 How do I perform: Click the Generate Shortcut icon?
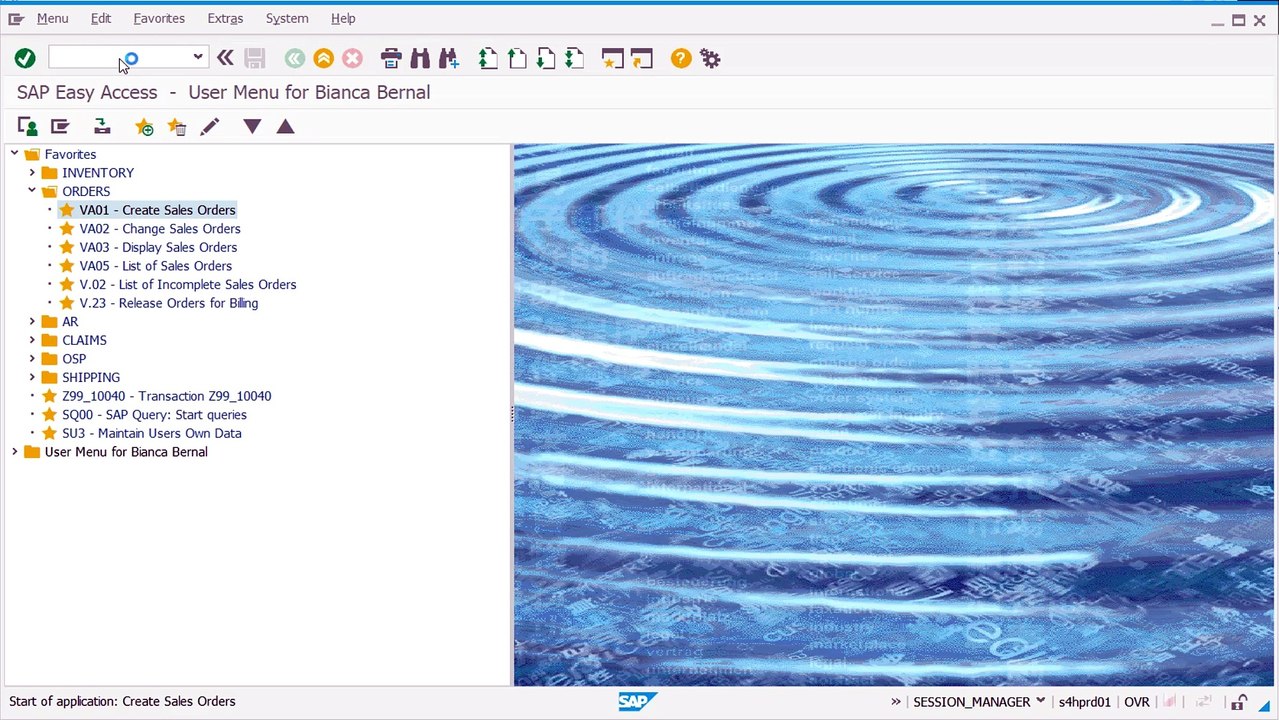(x=641, y=59)
